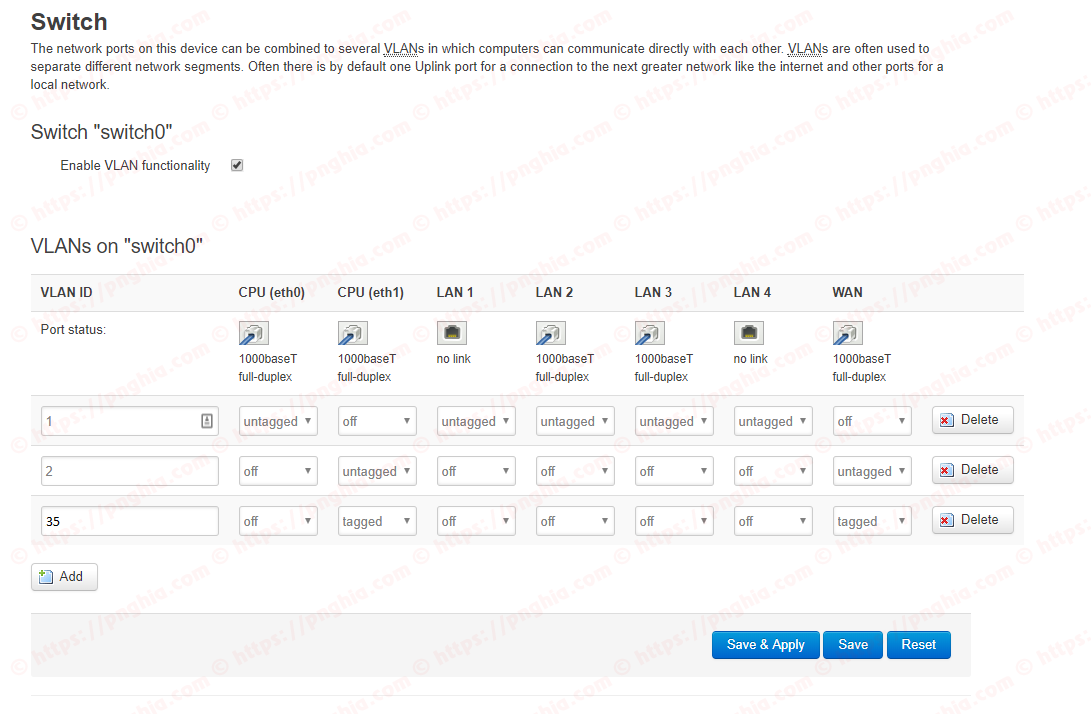Open the VLAN 1 CPU (eth0) tagging dropdown
The width and height of the screenshot is (1091, 714).
click(278, 421)
